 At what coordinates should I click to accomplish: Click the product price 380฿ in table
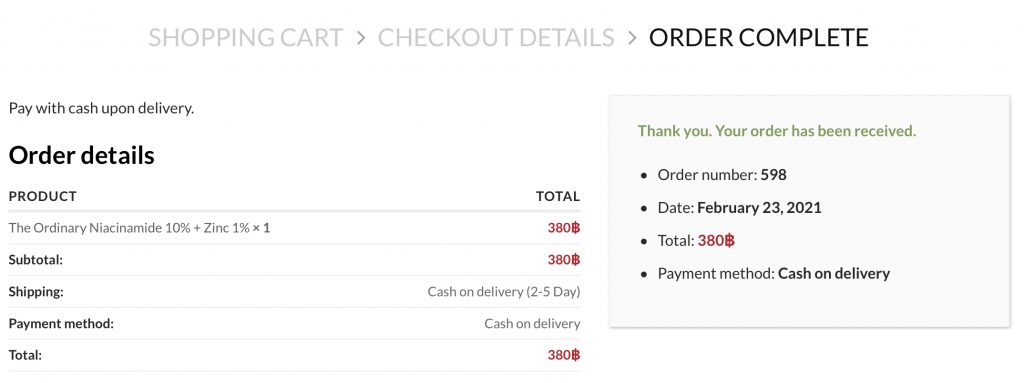[564, 228]
